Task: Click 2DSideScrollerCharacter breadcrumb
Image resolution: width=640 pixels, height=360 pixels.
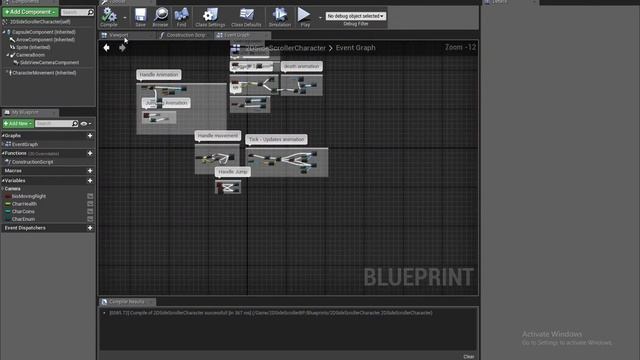Action: click(x=286, y=48)
